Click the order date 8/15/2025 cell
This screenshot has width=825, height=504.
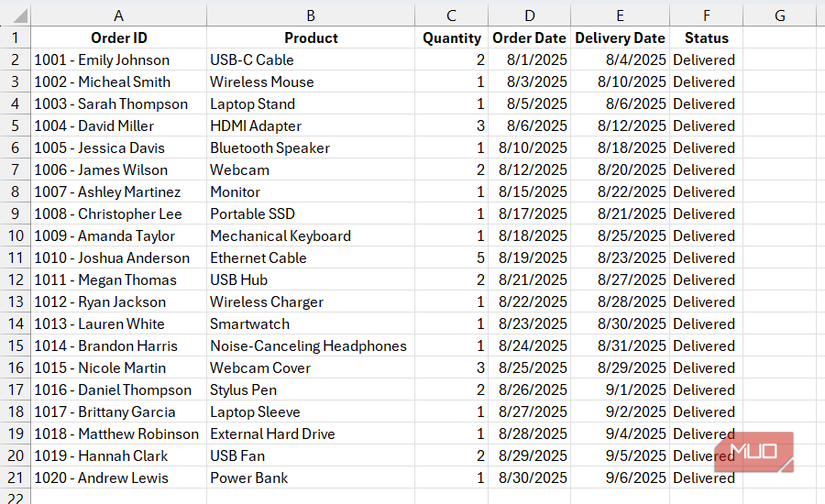point(530,192)
